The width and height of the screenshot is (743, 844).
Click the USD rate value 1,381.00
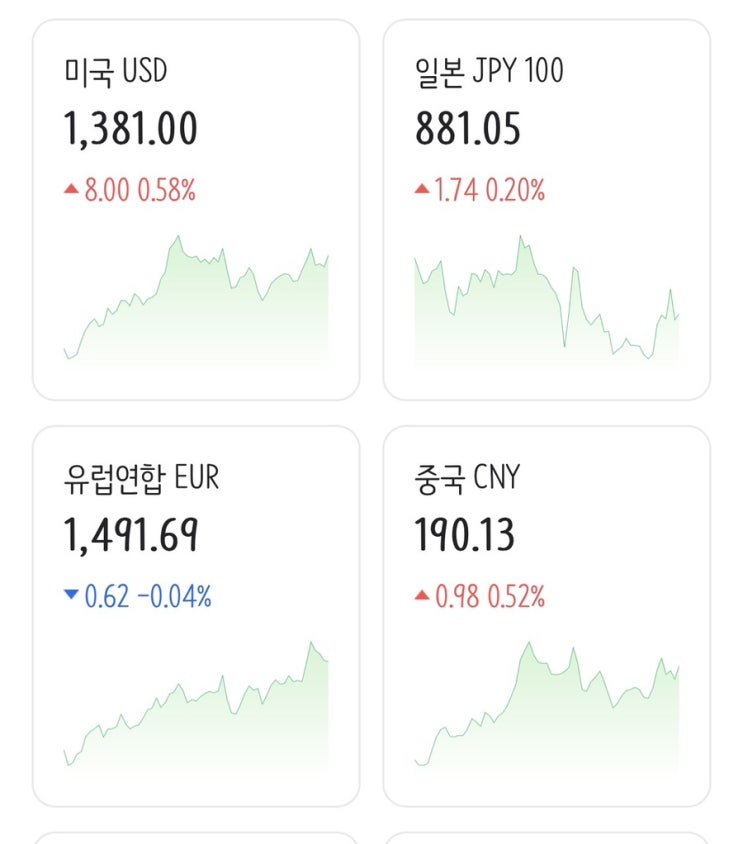click(x=130, y=129)
